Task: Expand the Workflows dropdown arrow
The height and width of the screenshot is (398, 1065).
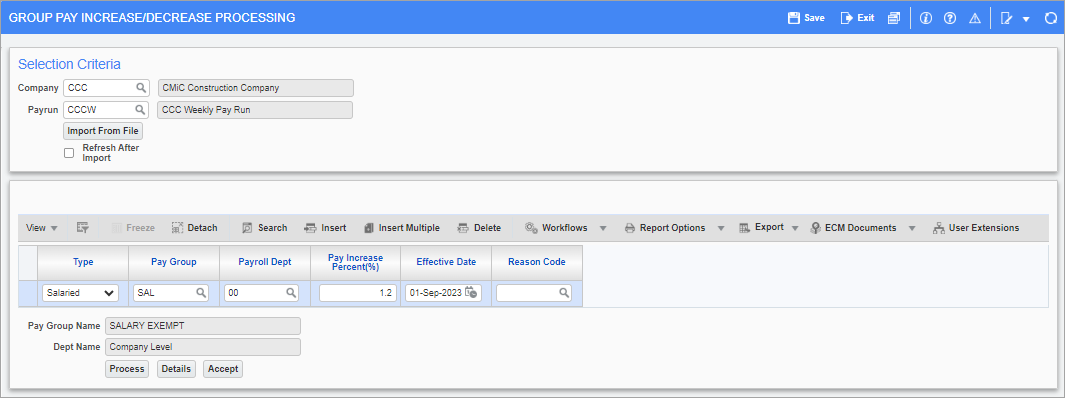Action: tap(602, 228)
